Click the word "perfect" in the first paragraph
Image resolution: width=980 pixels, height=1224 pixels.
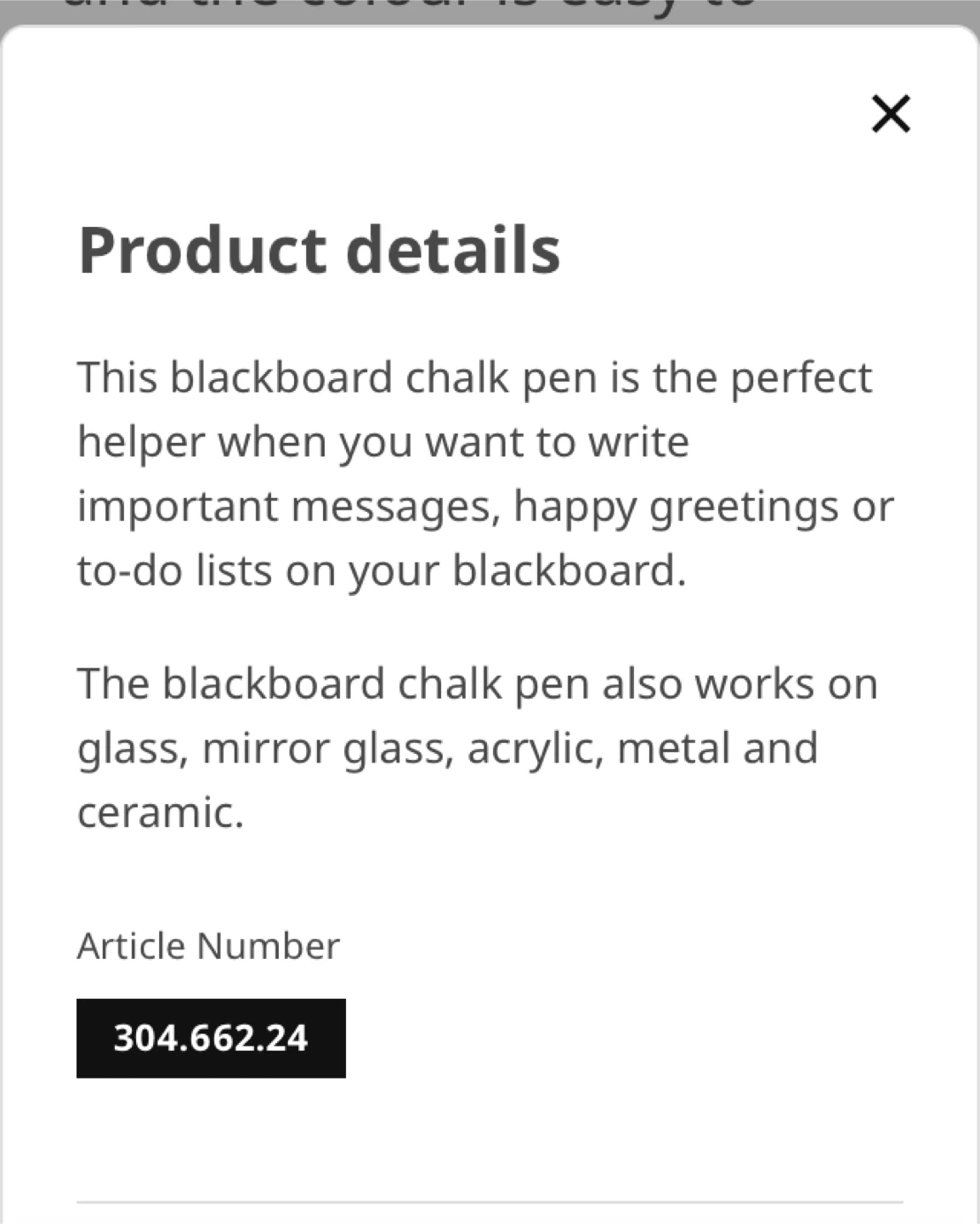click(801, 377)
